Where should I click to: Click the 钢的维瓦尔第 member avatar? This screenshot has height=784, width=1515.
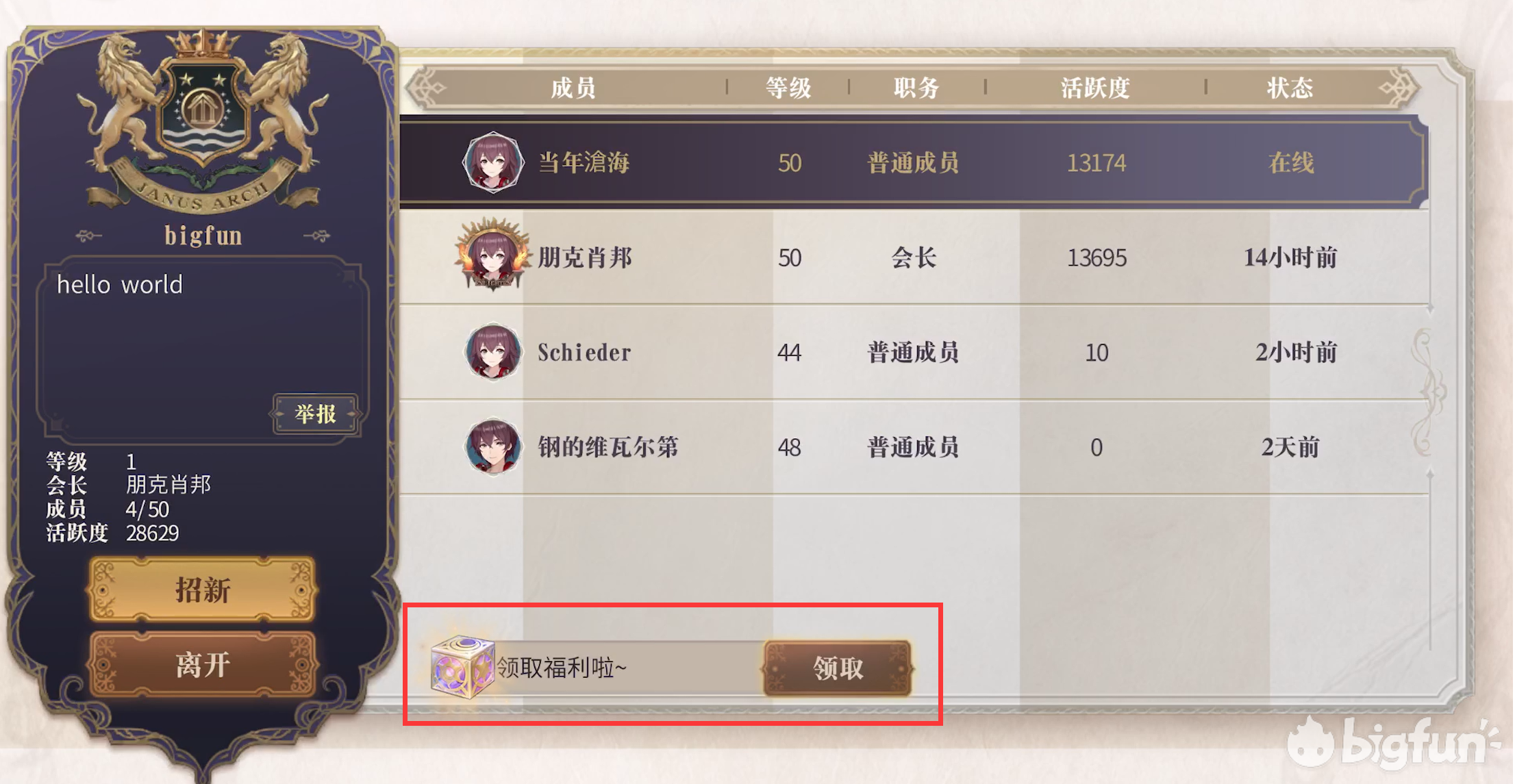[493, 446]
